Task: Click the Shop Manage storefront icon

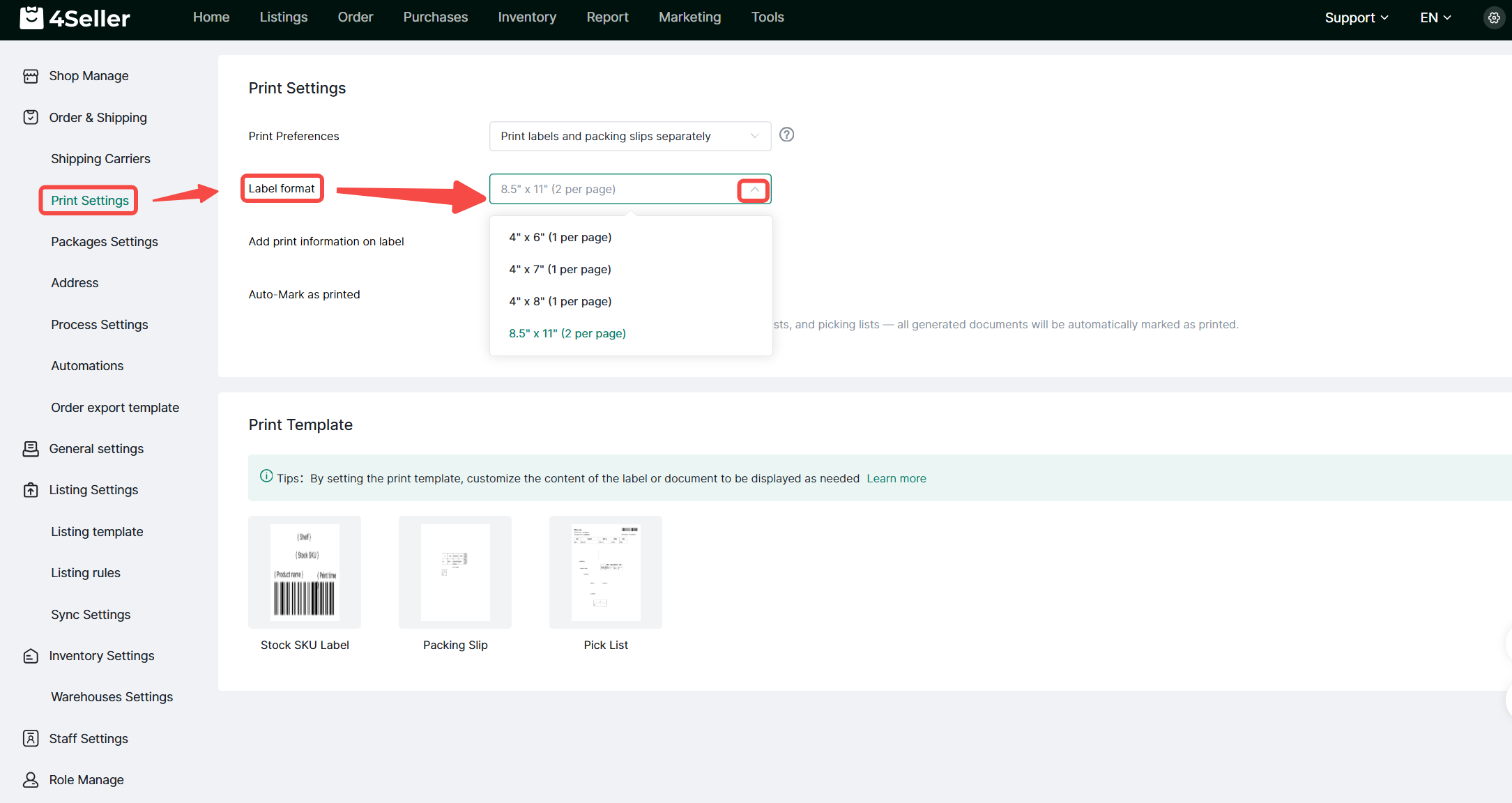Action: coord(31,76)
